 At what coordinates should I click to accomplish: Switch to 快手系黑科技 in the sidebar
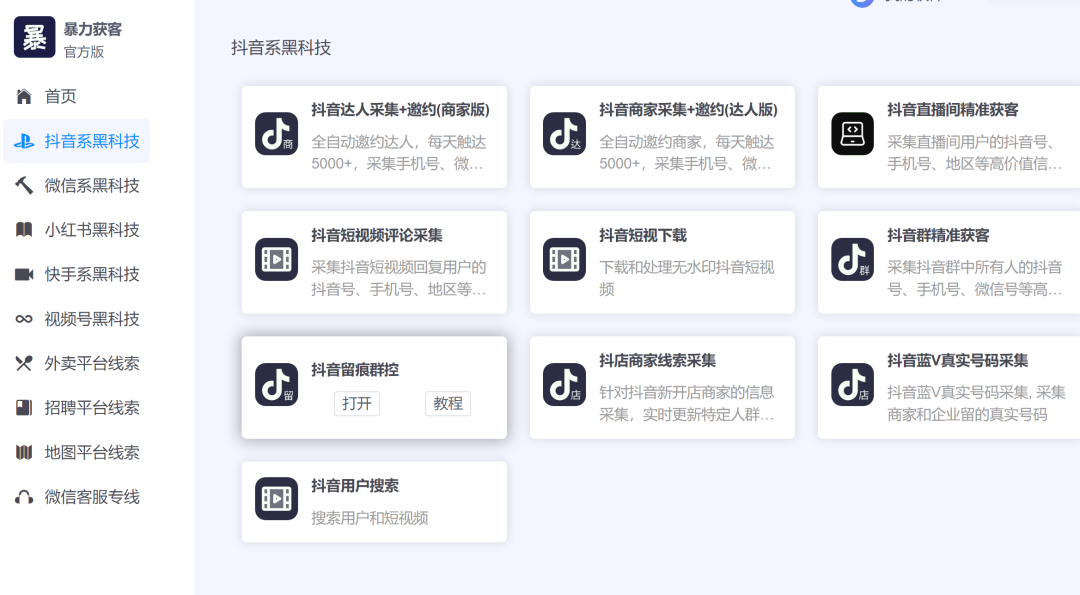(91, 274)
